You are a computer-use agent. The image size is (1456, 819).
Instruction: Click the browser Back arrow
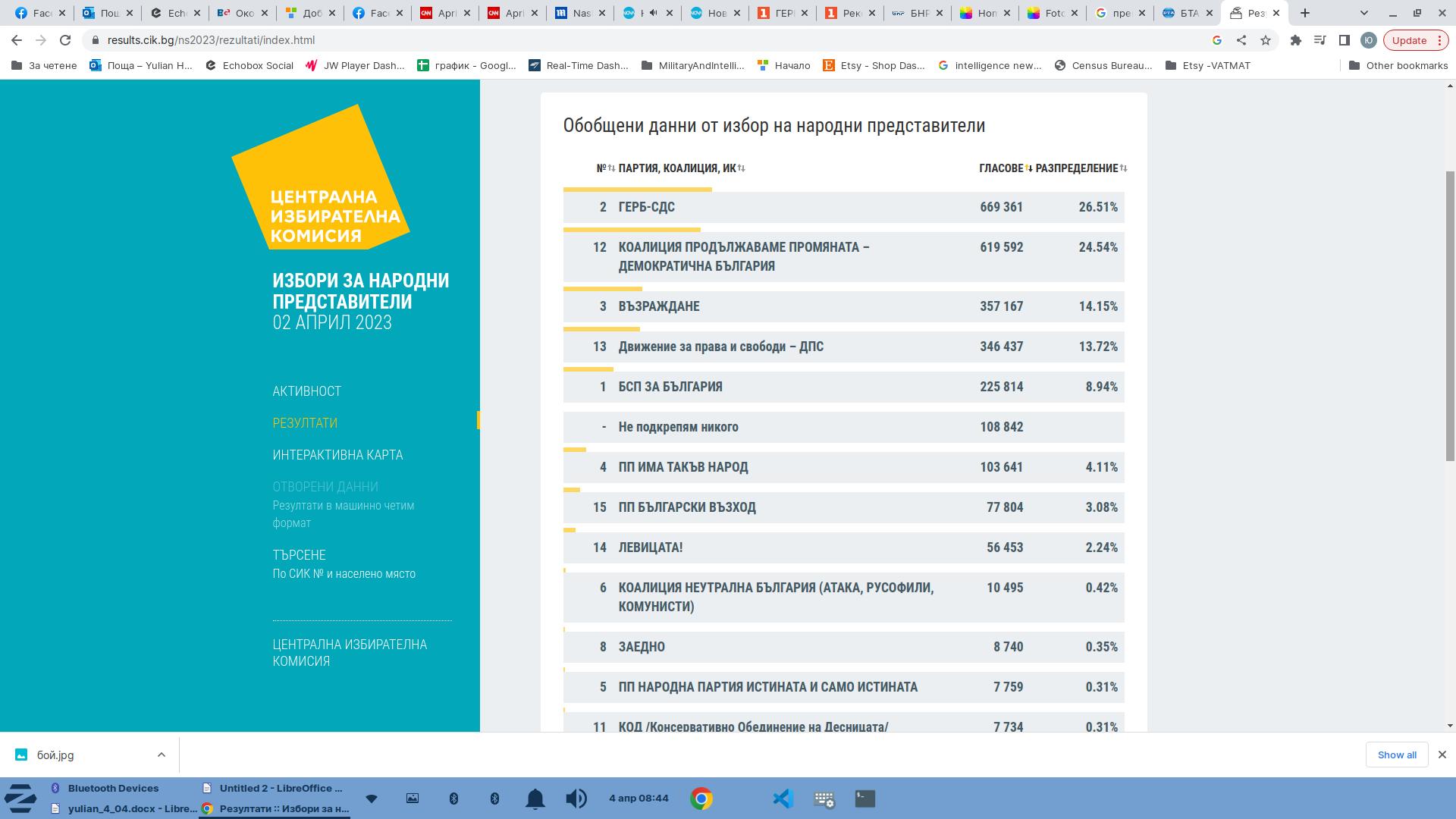tap(17, 40)
